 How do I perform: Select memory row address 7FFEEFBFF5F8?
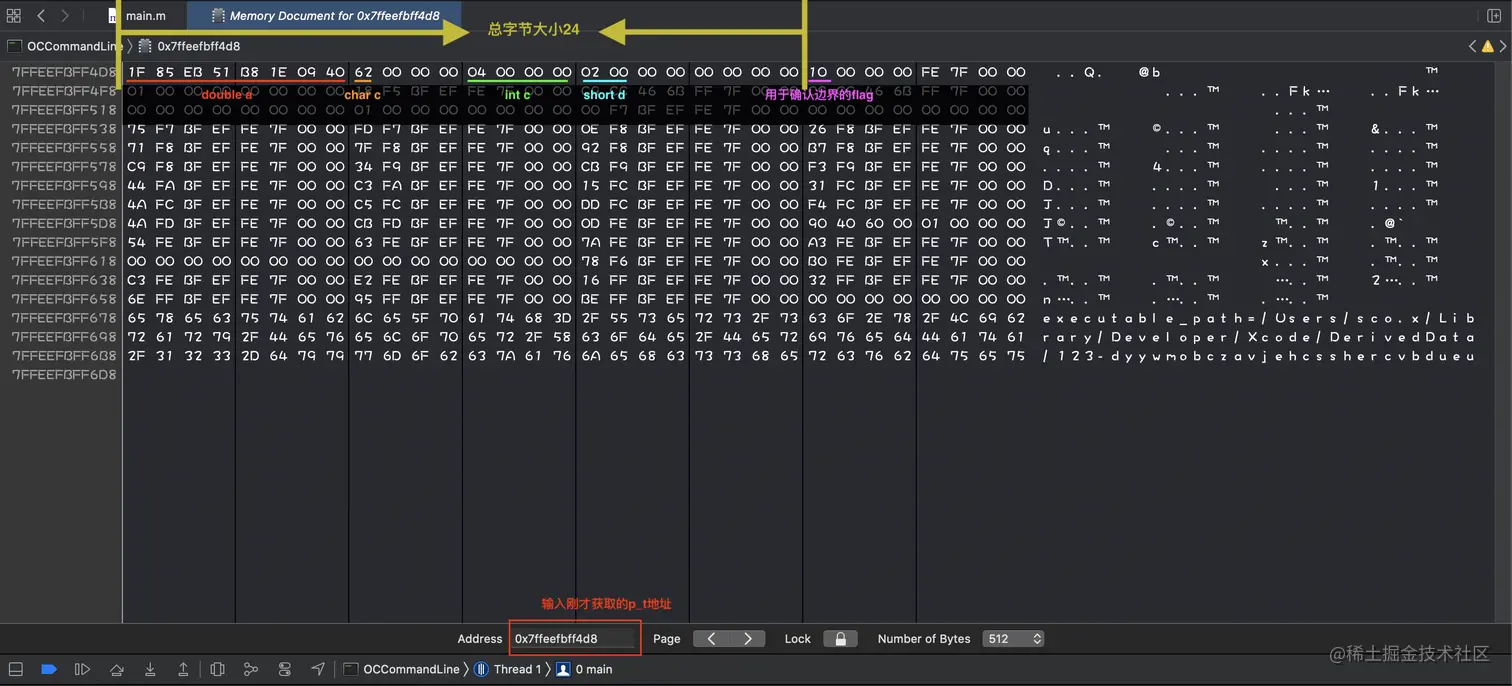64,242
